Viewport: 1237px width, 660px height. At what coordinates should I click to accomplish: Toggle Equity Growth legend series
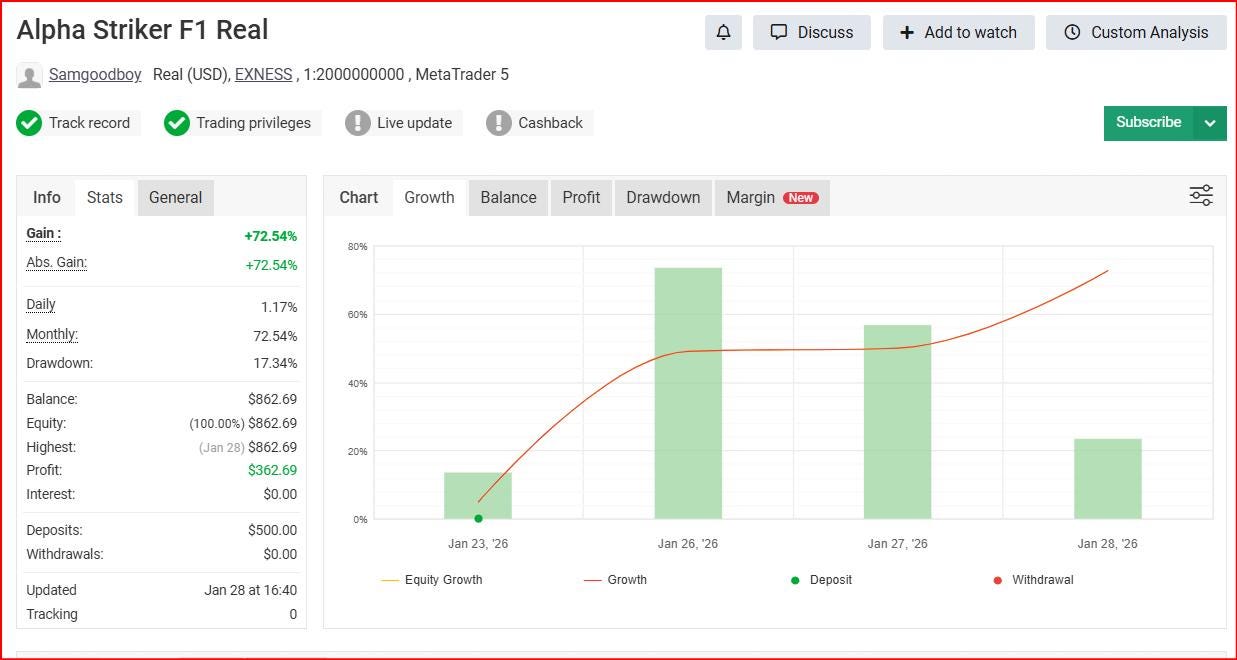[x=432, y=580]
